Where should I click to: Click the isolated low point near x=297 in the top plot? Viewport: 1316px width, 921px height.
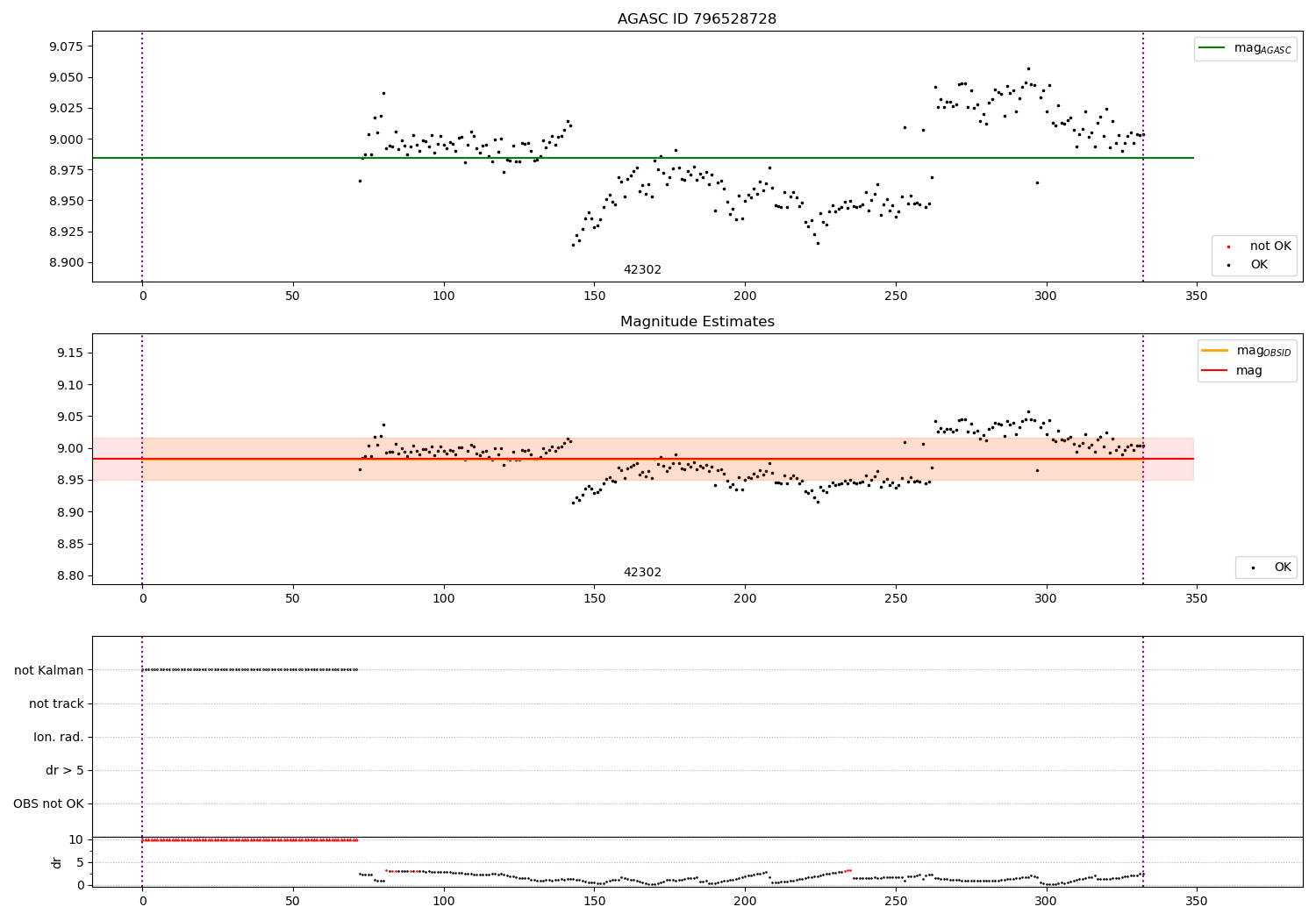click(x=1037, y=182)
